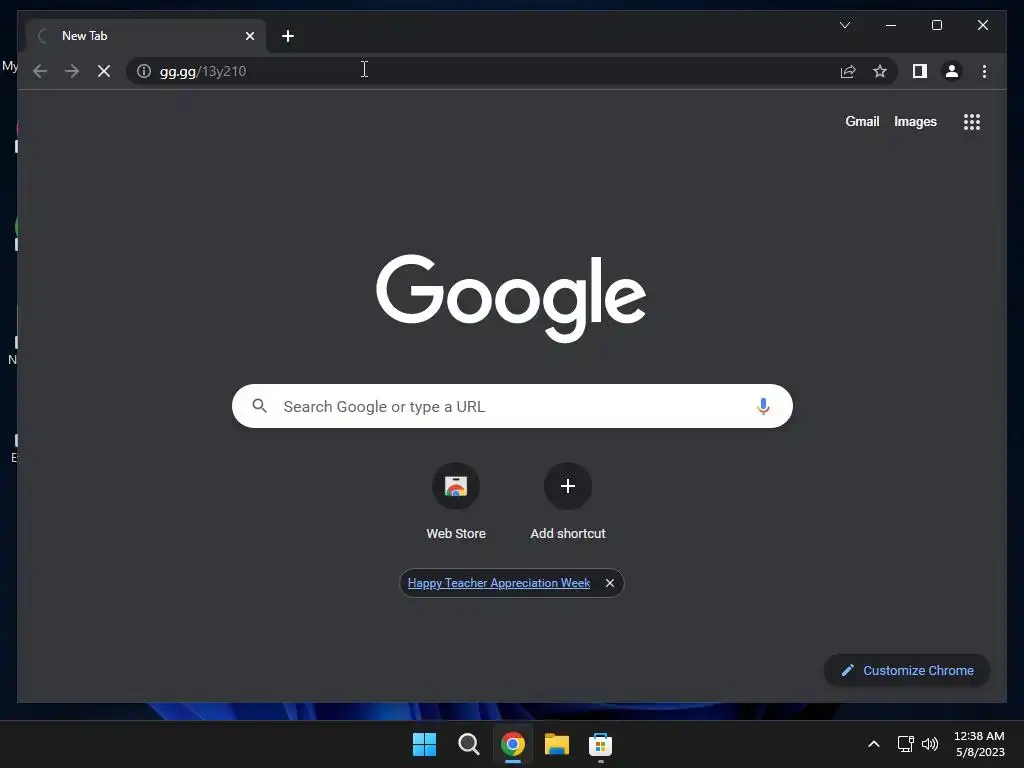Screen dimensions: 1024x768
Task: Select the New Tab tab
Action: [x=146, y=36]
